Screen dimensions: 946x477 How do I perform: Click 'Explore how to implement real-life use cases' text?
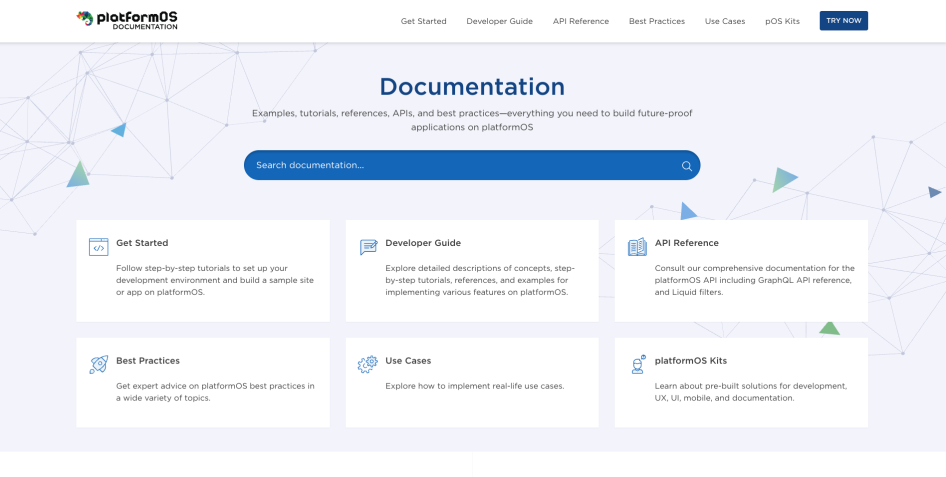tap(475, 386)
